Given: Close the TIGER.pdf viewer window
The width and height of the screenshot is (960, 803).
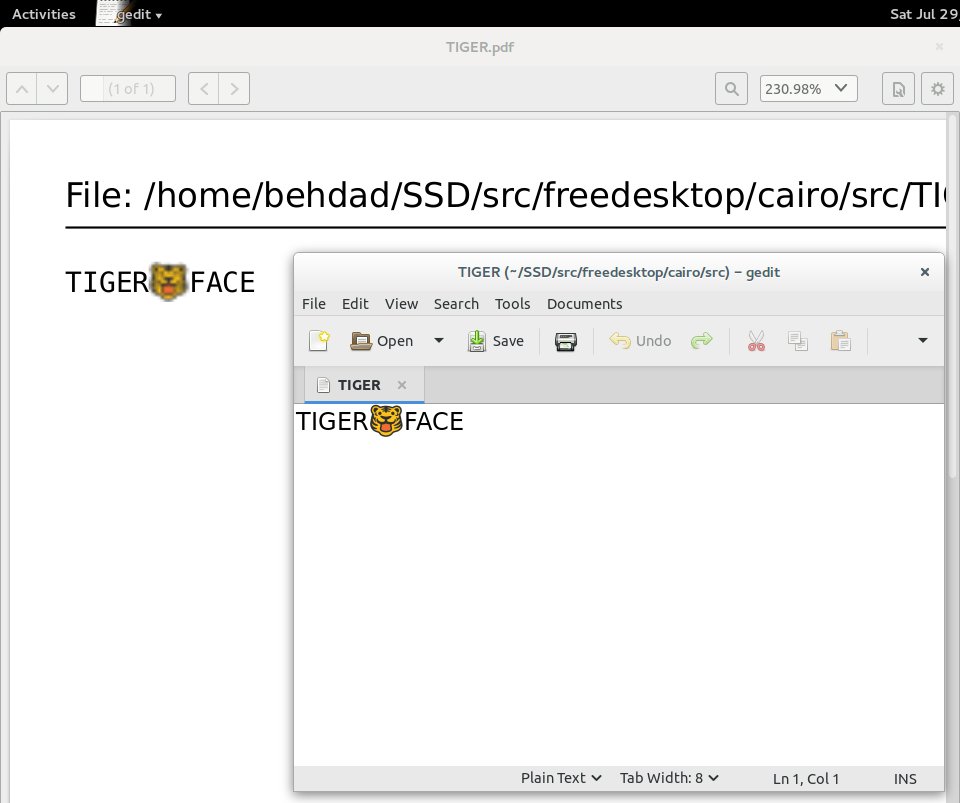Looking at the screenshot, I should pos(939,47).
